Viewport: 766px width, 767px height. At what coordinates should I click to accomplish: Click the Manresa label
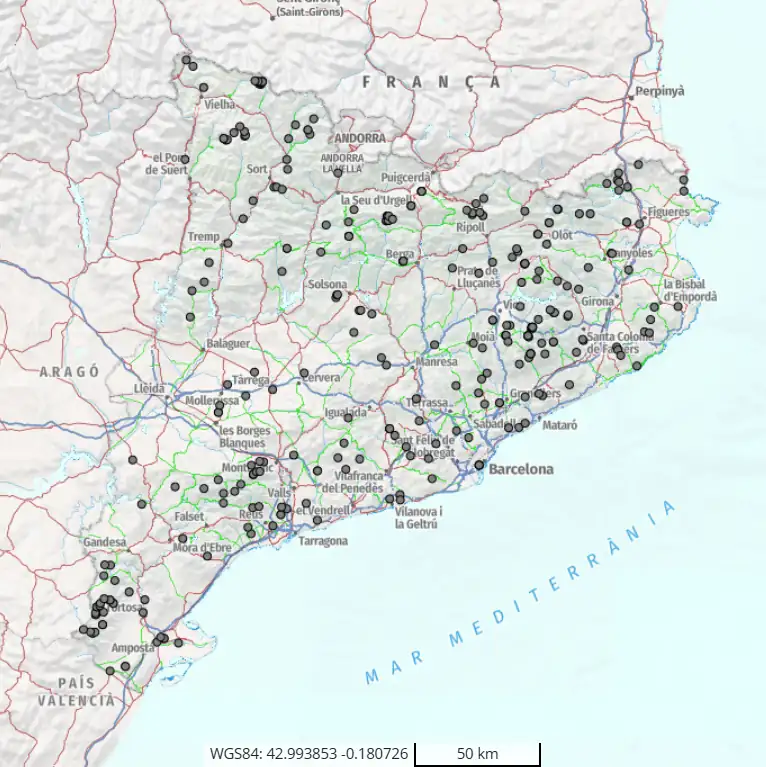point(436,362)
